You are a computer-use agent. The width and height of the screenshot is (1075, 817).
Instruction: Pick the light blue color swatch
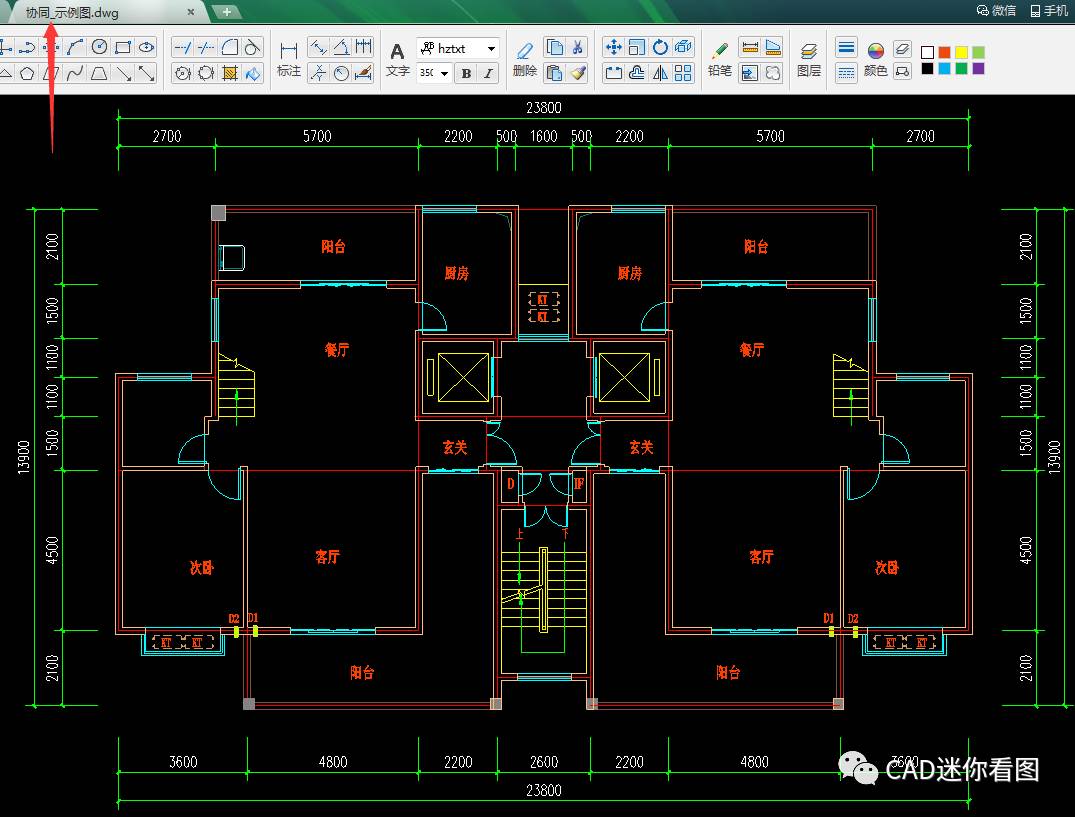(945, 69)
